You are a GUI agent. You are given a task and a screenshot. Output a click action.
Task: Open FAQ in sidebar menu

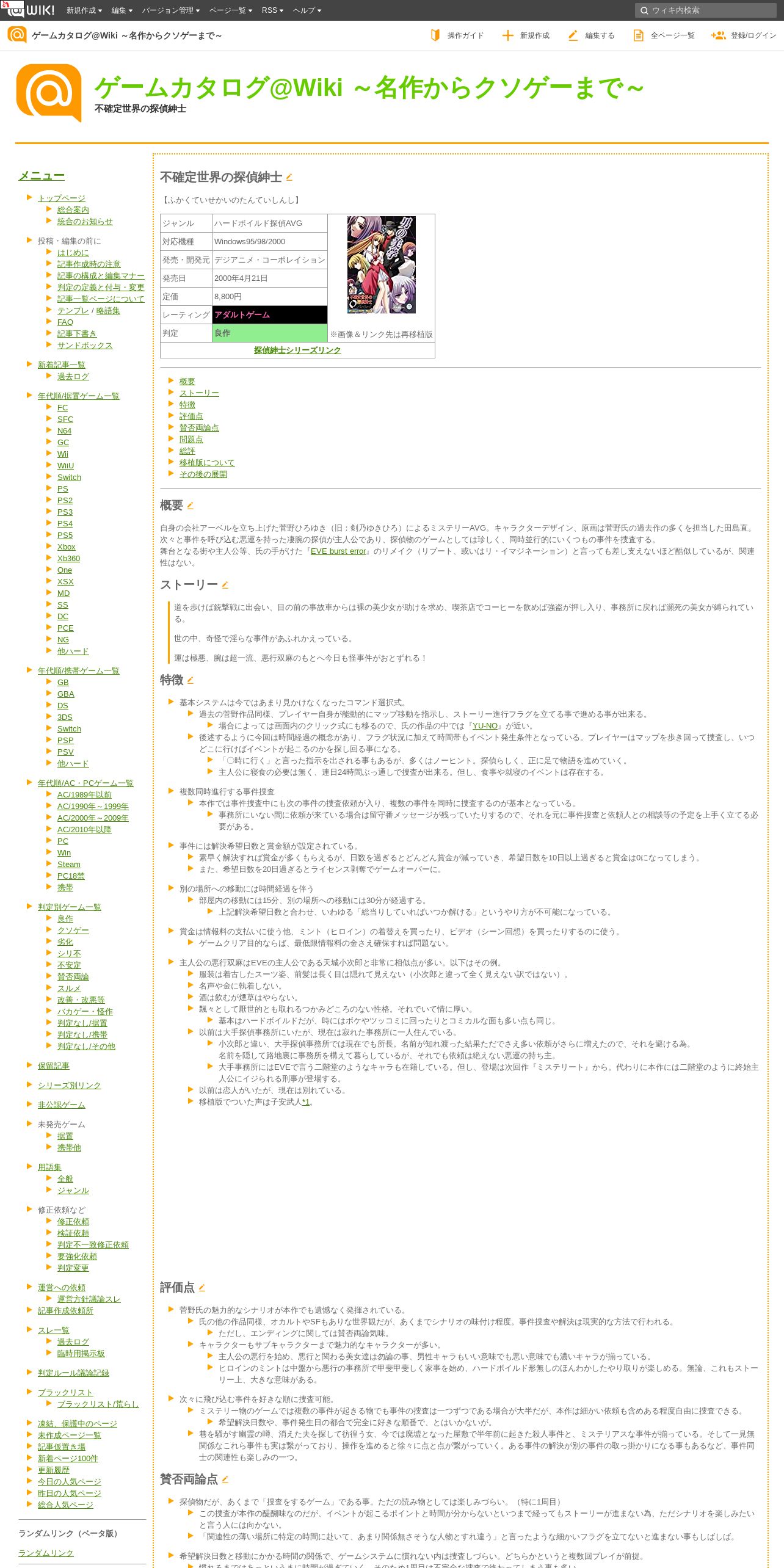coord(65,322)
